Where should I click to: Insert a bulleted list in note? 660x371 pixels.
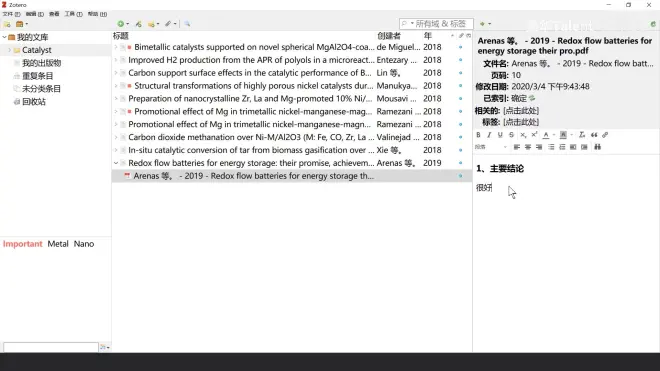point(551,147)
